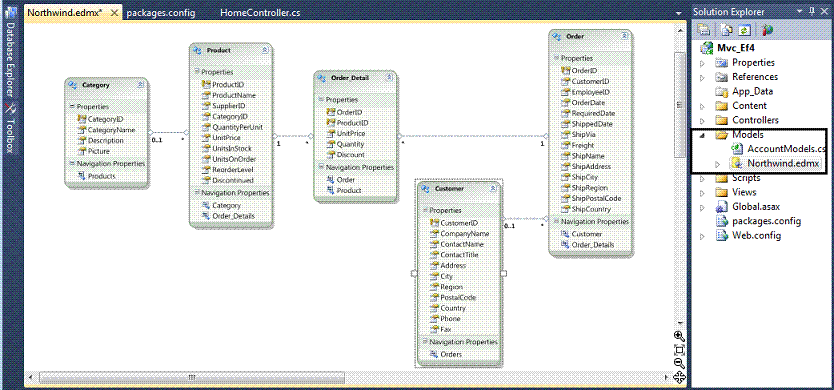Select Product navigation property in Order_Detail
The height and width of the screenshot is (390, 834).
[349, 190]
